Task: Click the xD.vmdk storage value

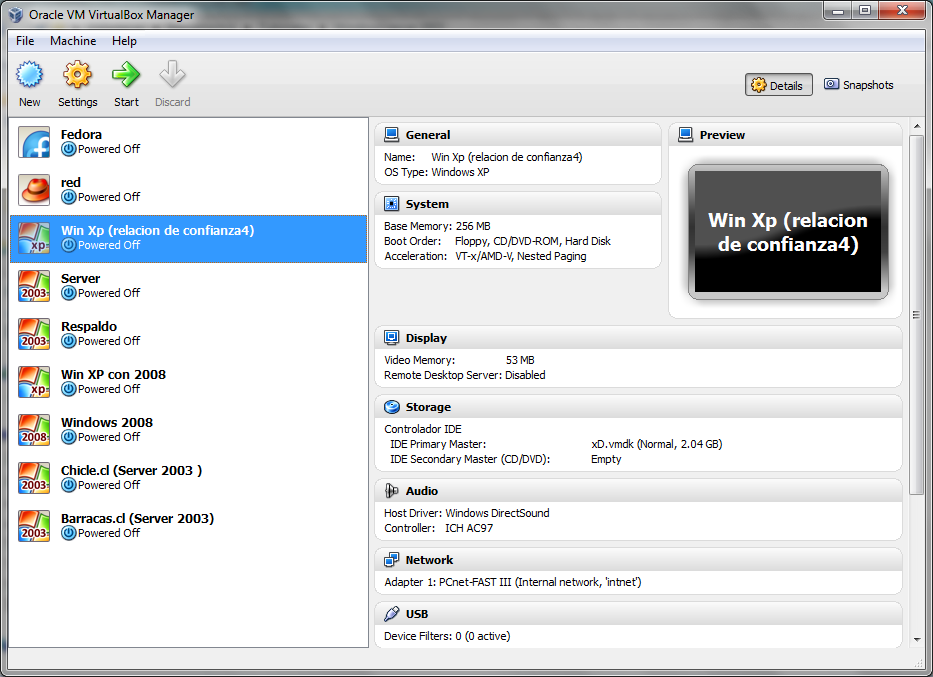Action: tap(656, 444)
